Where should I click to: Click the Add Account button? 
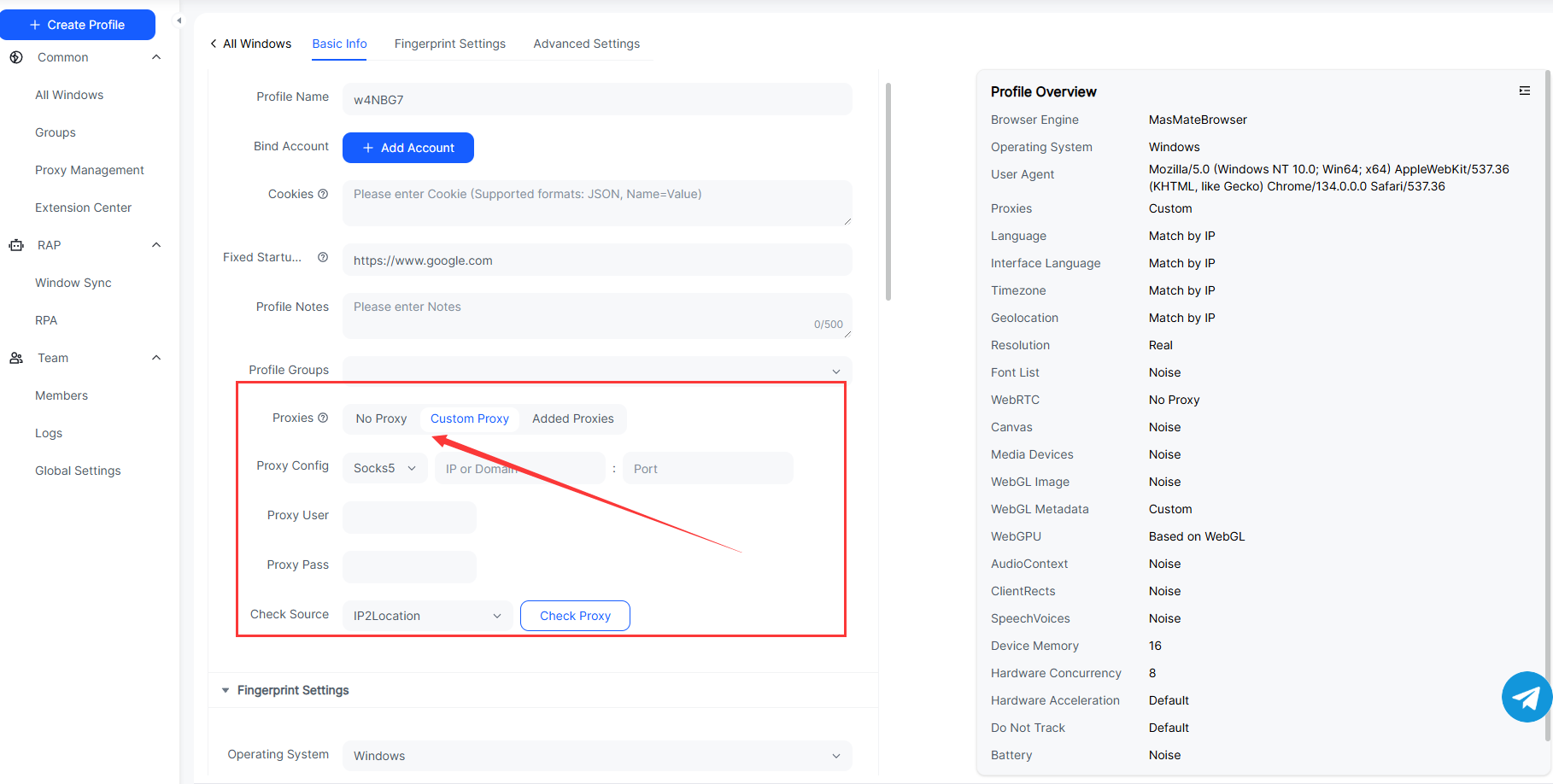(408, 148)
